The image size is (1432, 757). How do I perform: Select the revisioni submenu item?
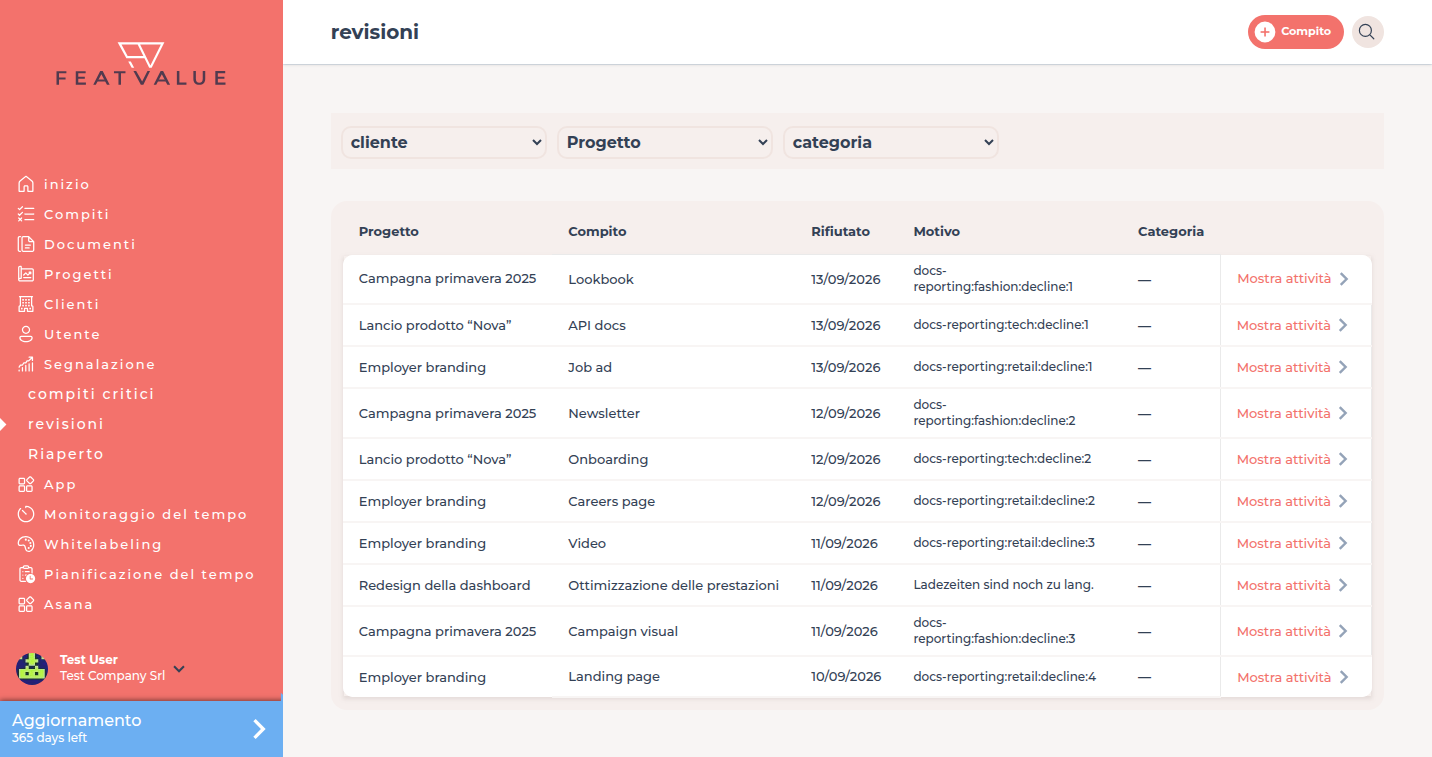[x=66, y=424]
